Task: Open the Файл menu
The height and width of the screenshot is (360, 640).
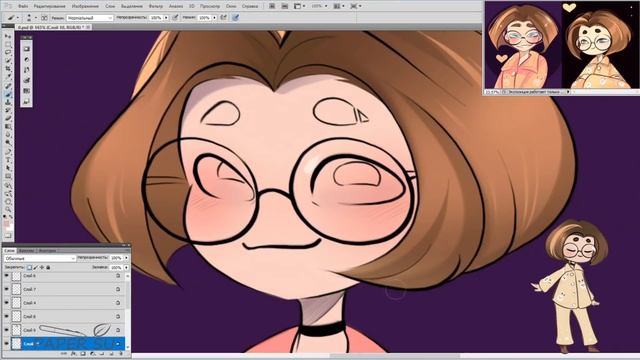Action: coord(23,7)
